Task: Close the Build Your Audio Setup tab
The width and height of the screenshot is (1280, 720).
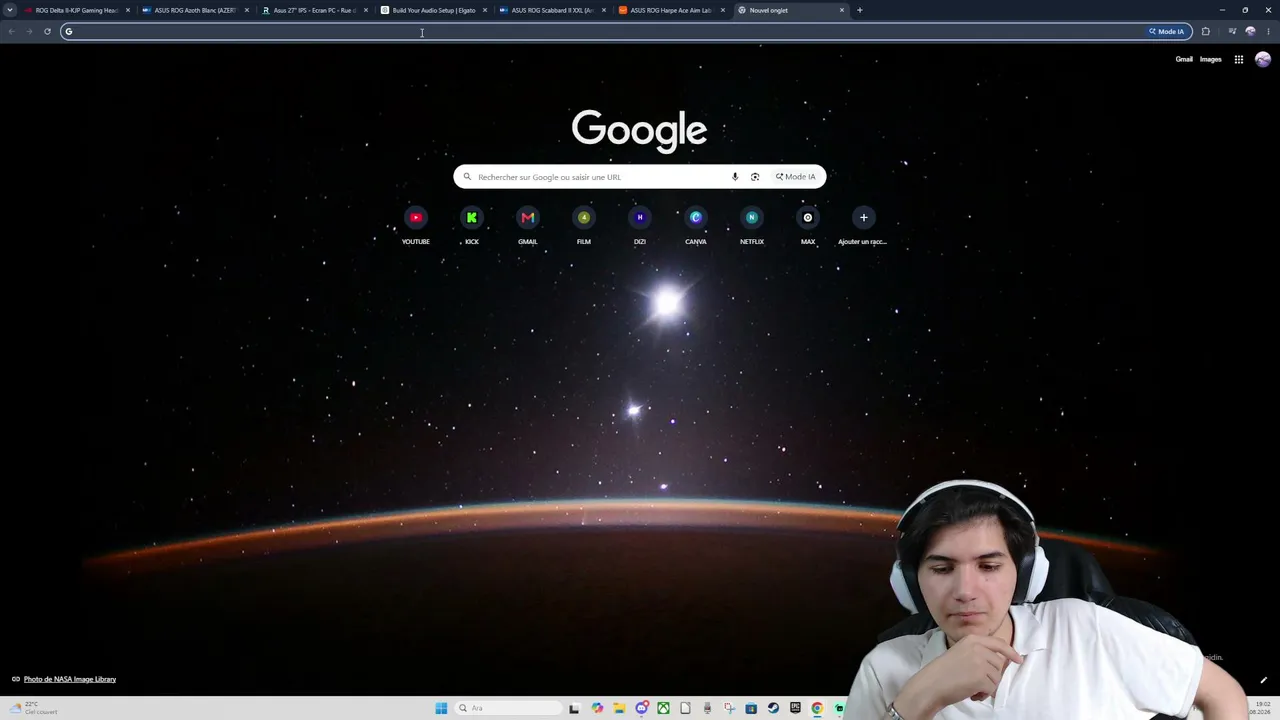Action: tap(485, 10)
